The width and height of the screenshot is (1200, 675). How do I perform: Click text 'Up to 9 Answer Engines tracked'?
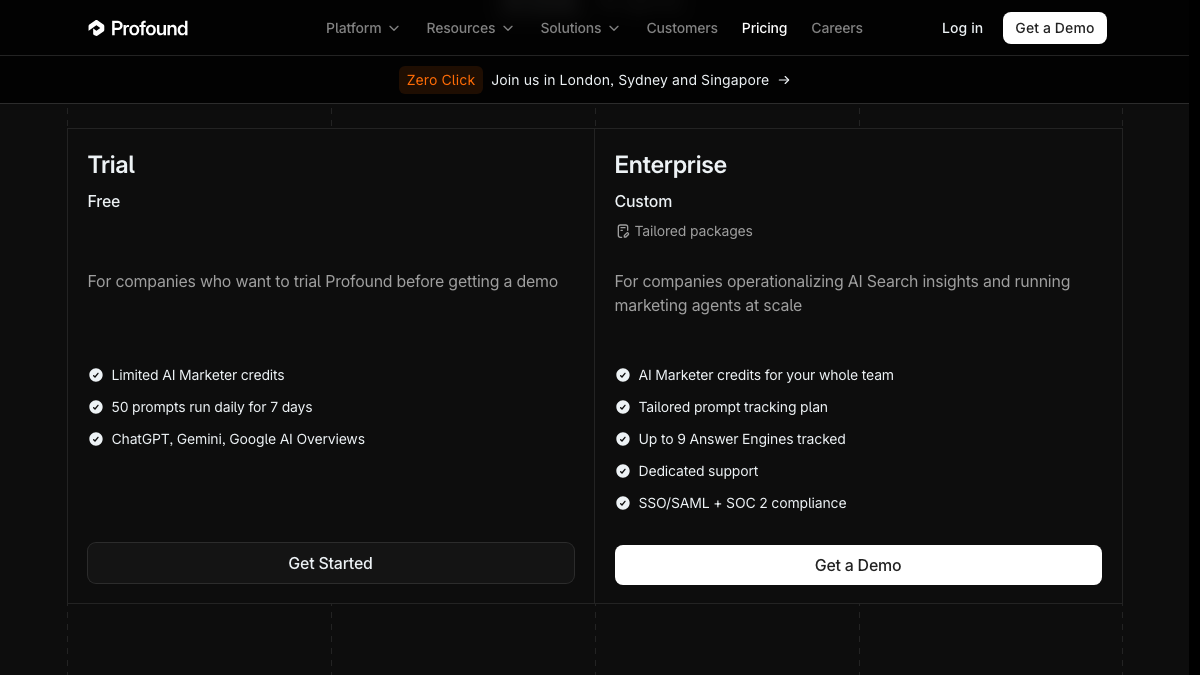click(x=742, y=439)
